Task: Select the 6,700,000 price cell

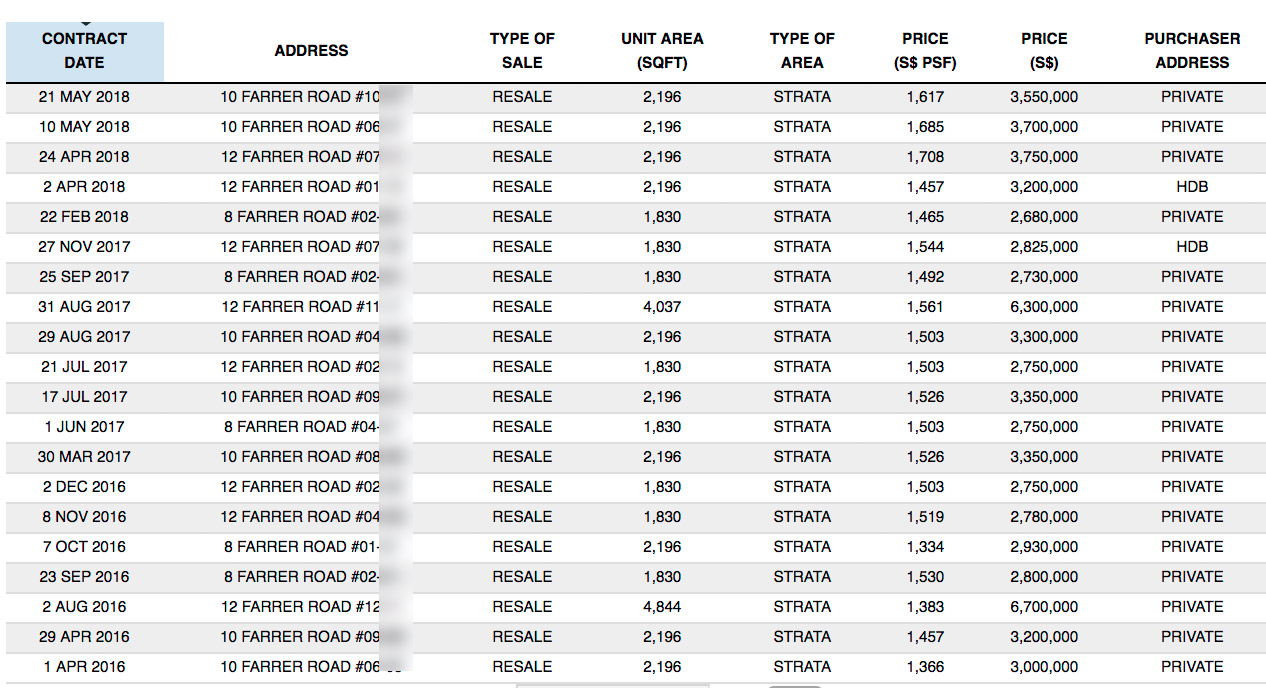Action: 1044,607
